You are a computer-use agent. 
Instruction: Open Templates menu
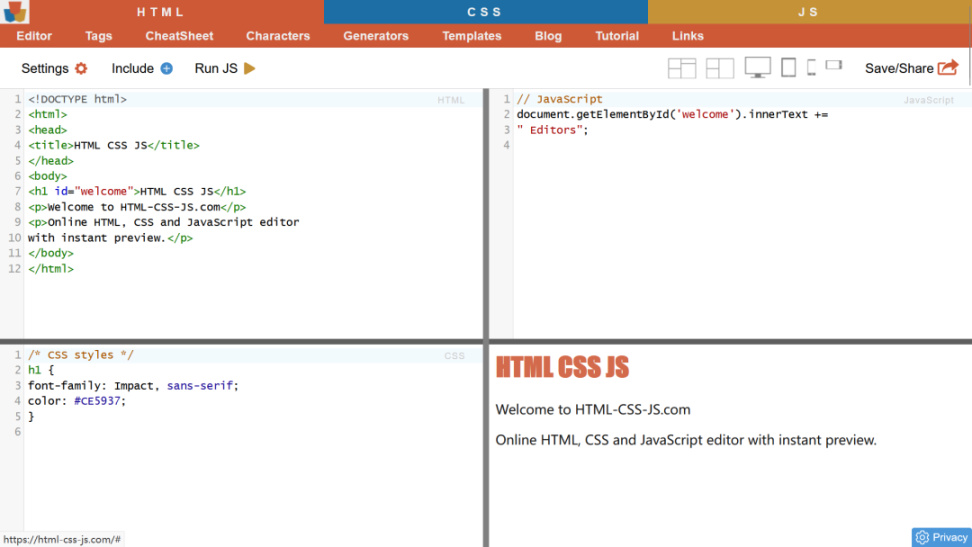pos(472,36)
